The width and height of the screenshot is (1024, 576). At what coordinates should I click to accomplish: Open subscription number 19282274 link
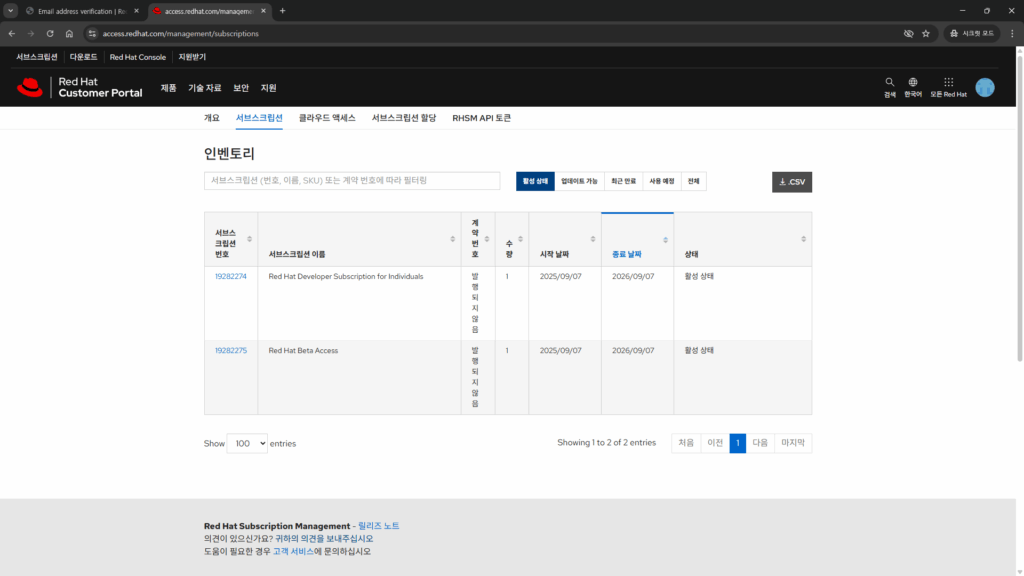click(x=230, y=276)
